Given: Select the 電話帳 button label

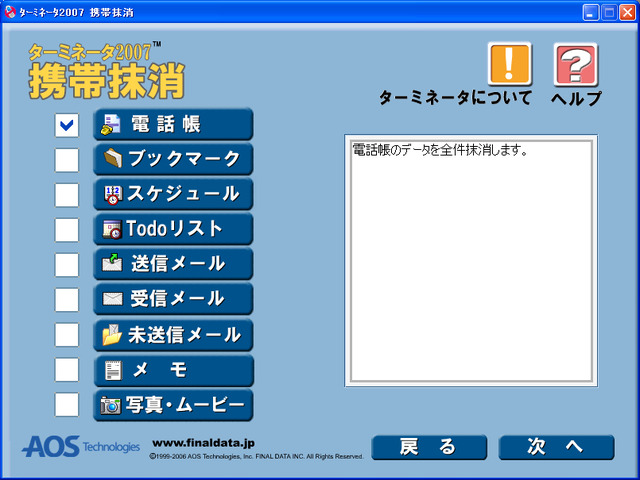Looking at the screenshot, I should click(x=166, y=124).
